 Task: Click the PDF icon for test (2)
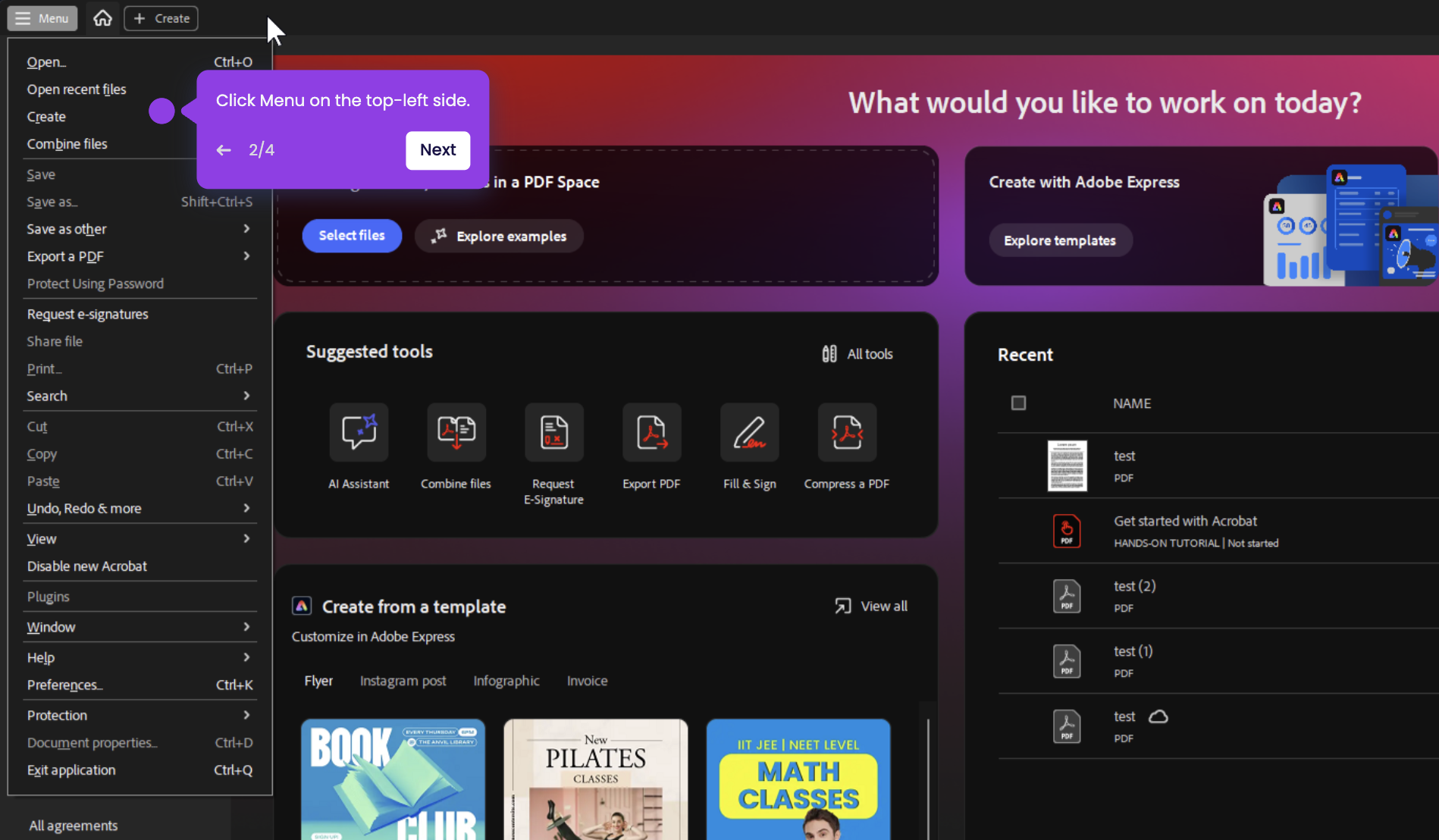[1067, 596]
